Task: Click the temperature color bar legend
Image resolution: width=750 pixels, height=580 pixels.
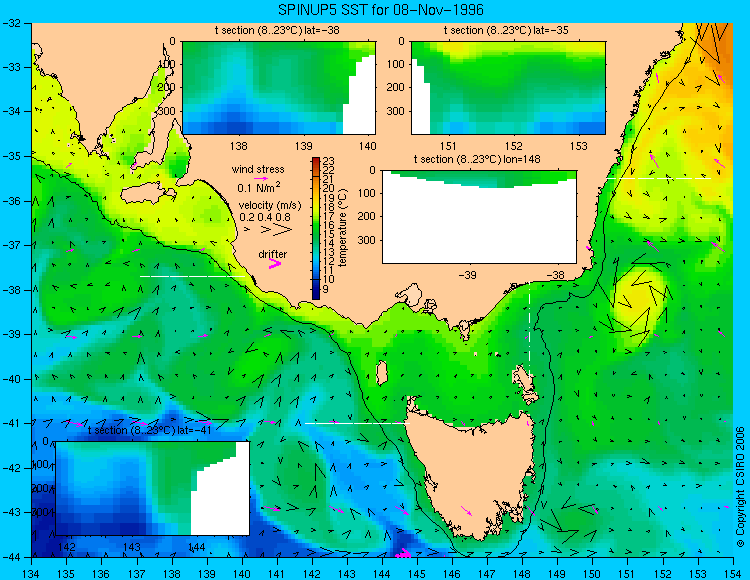Action: coord(316,228)
